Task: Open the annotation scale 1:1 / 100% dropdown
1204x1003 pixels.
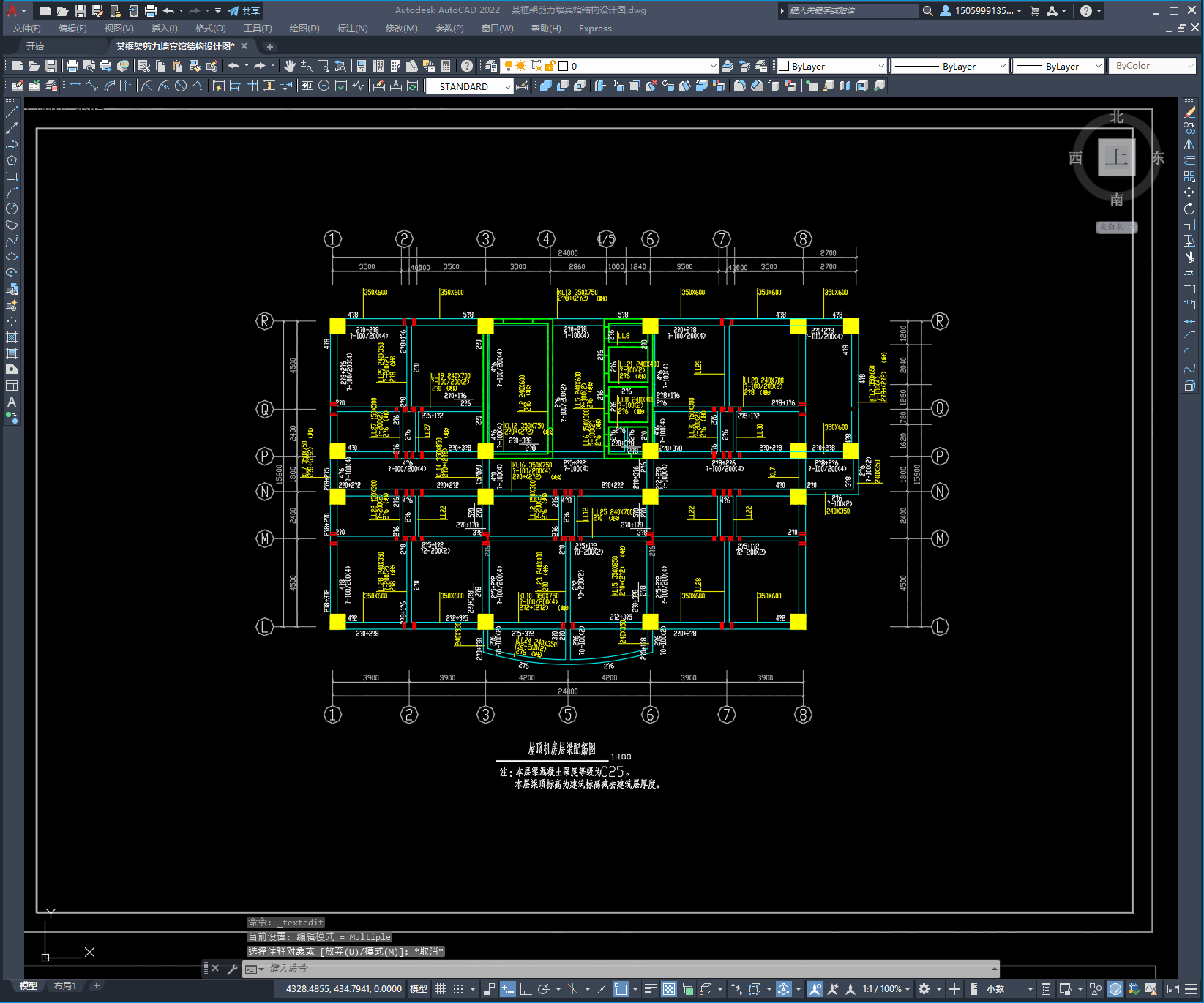Action: point(886,989)
